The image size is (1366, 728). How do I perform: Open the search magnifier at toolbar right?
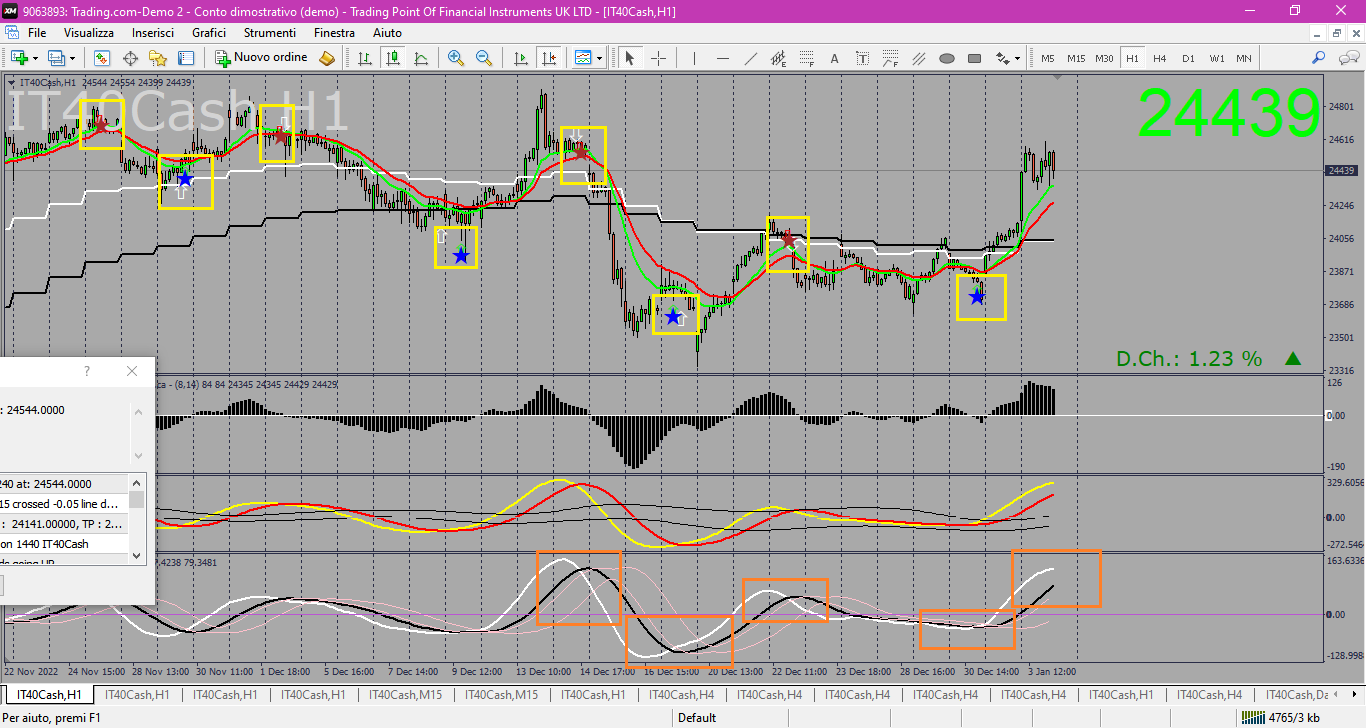(x=1319, y=58)
